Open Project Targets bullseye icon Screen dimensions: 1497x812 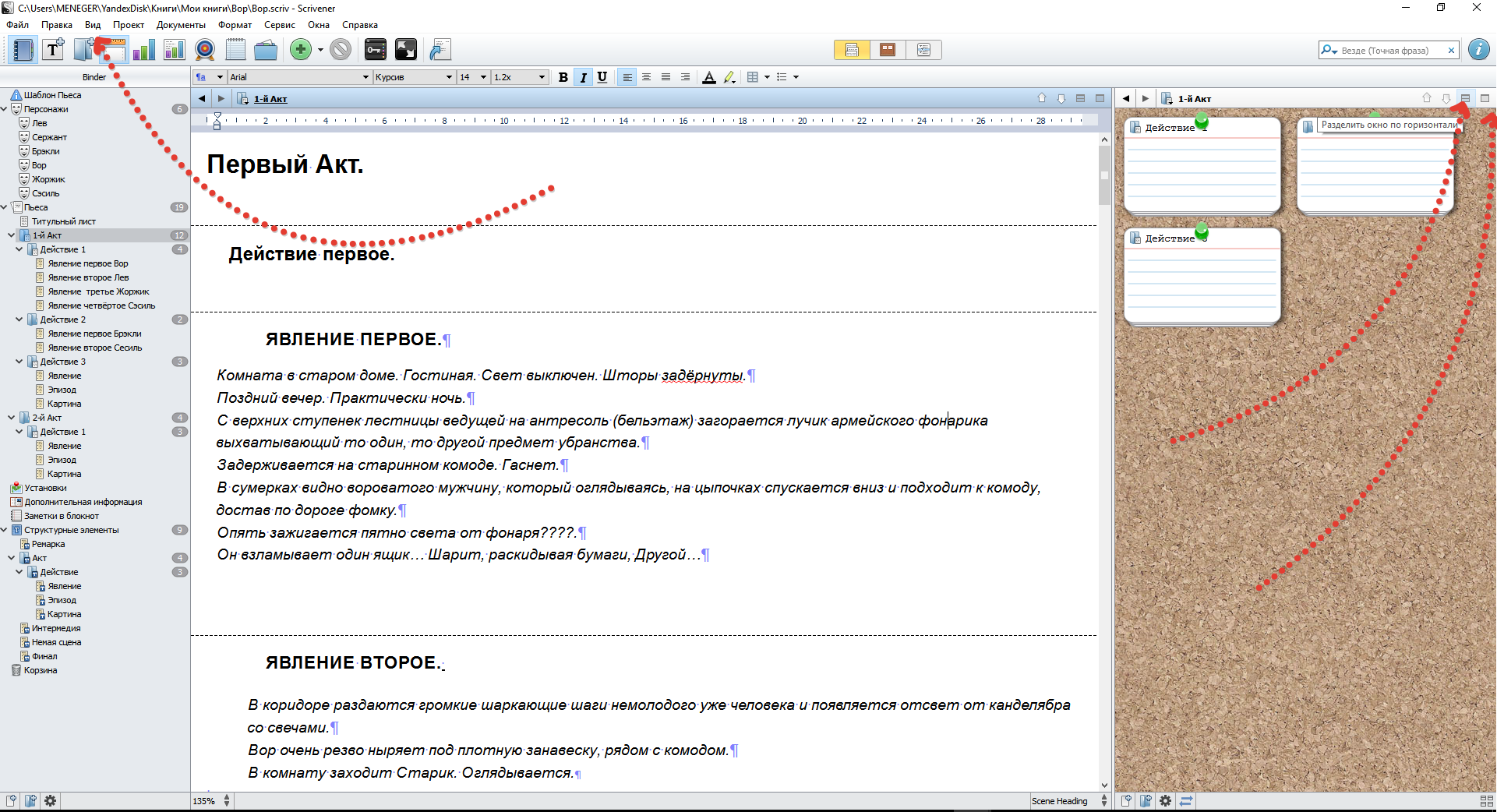[x=205, y=50]
